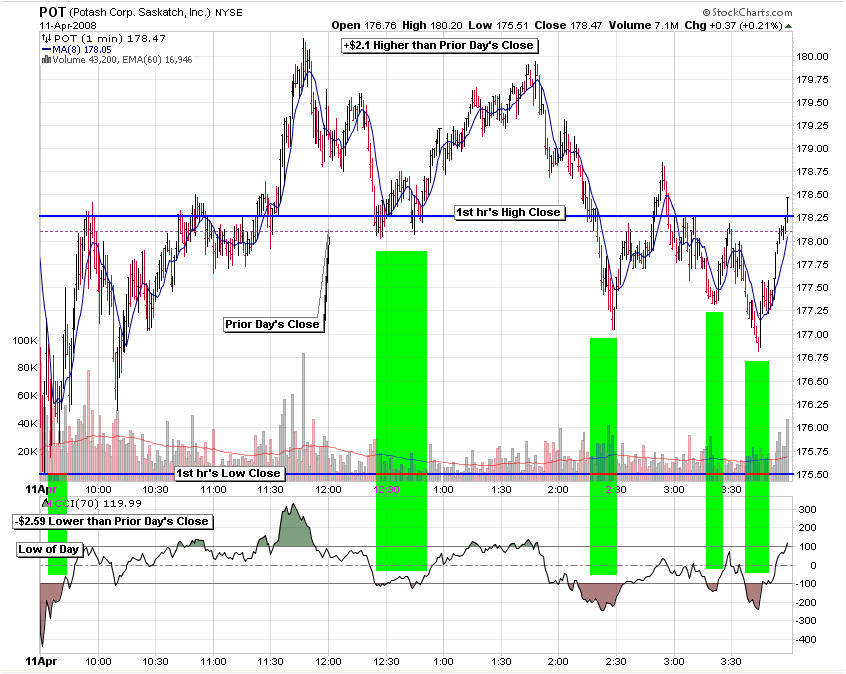Select the Volume 43,200, EMA(60) 16,946 legend text
Image resolution: width=846 pixels, height=674 pixels.
point(122,59)
